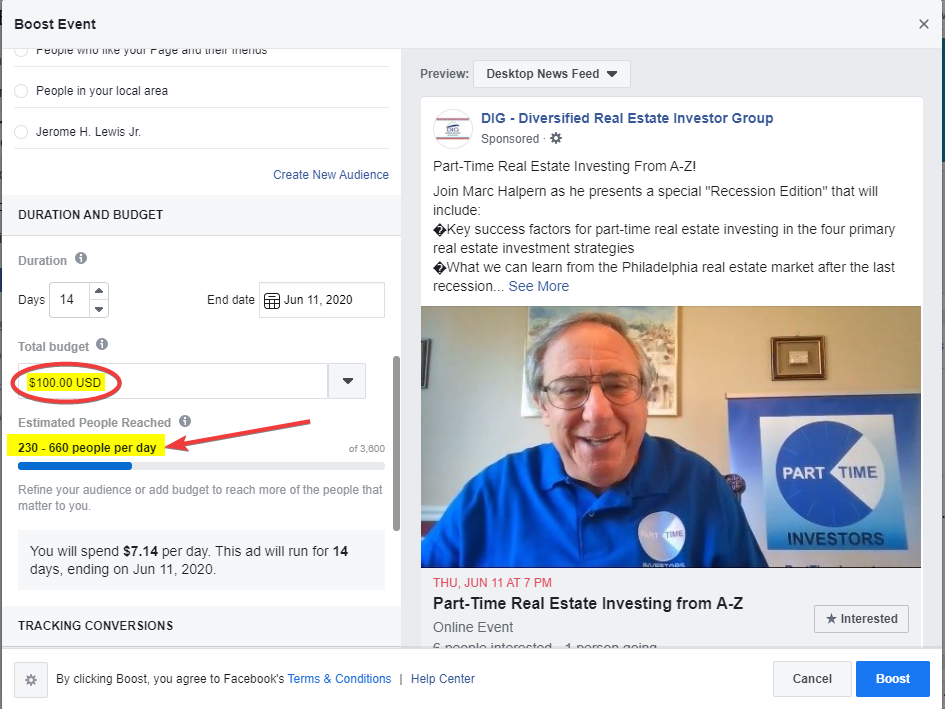The width and height of the screenshot is (945, 709).
Task: Click the THU, JUN 11 AT 7 PM date
Action: click(x=492, y=583)
